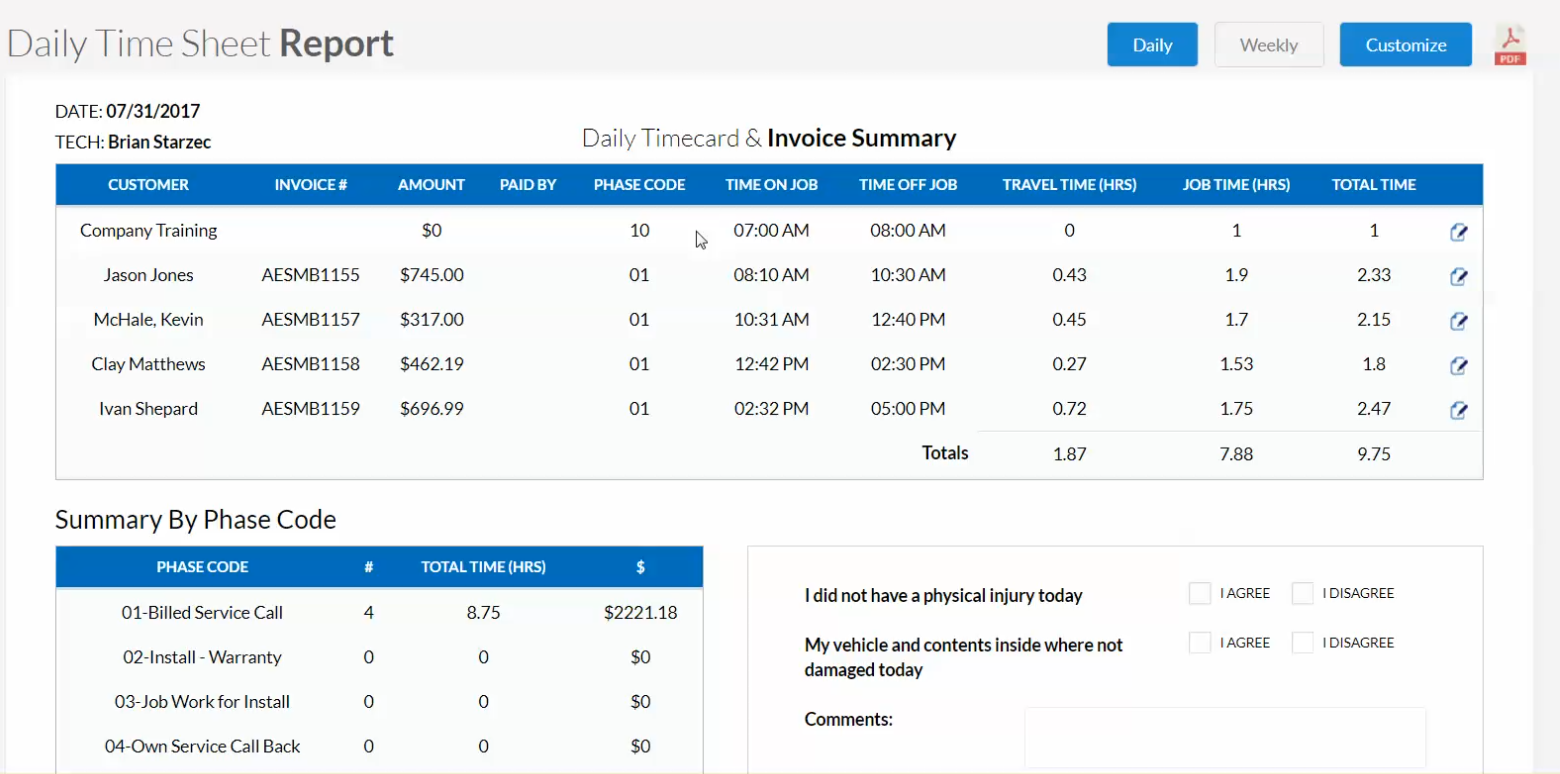
Task: Edit the McHale, Kevin row
Action: tap(1459, 321)
